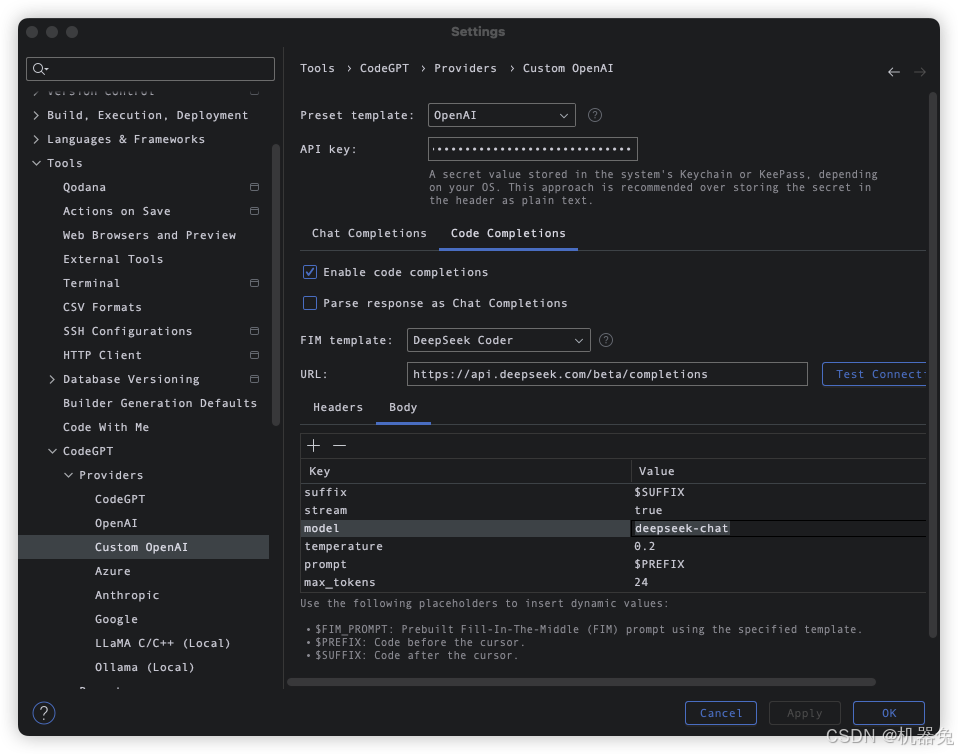Click the settings tree vertical scrollbar
The image size is (958, 754).
[x=276, y=284]
